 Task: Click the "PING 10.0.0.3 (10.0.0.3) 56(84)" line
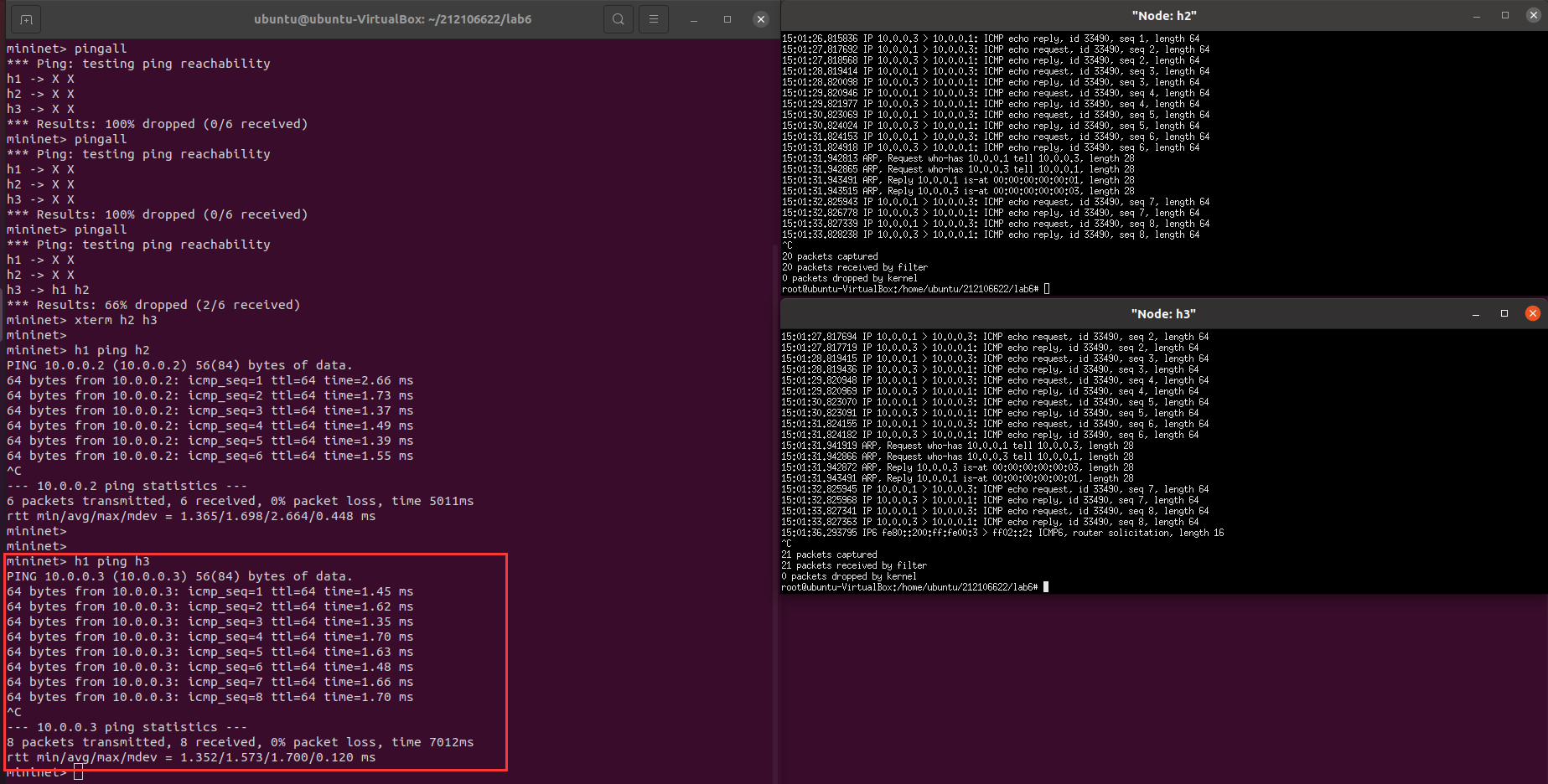click(180, 576)
